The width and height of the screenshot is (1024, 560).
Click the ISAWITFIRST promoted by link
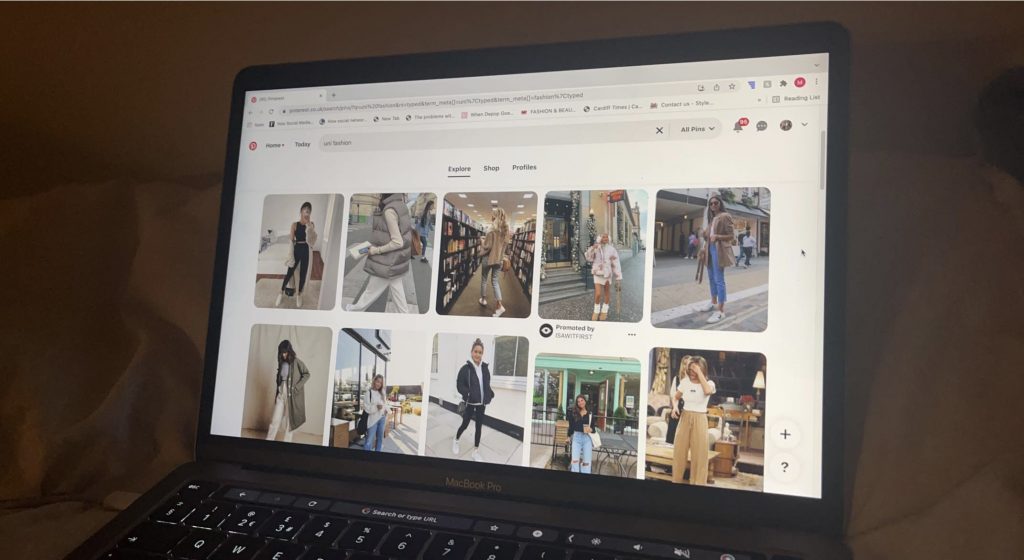[574, 335]
